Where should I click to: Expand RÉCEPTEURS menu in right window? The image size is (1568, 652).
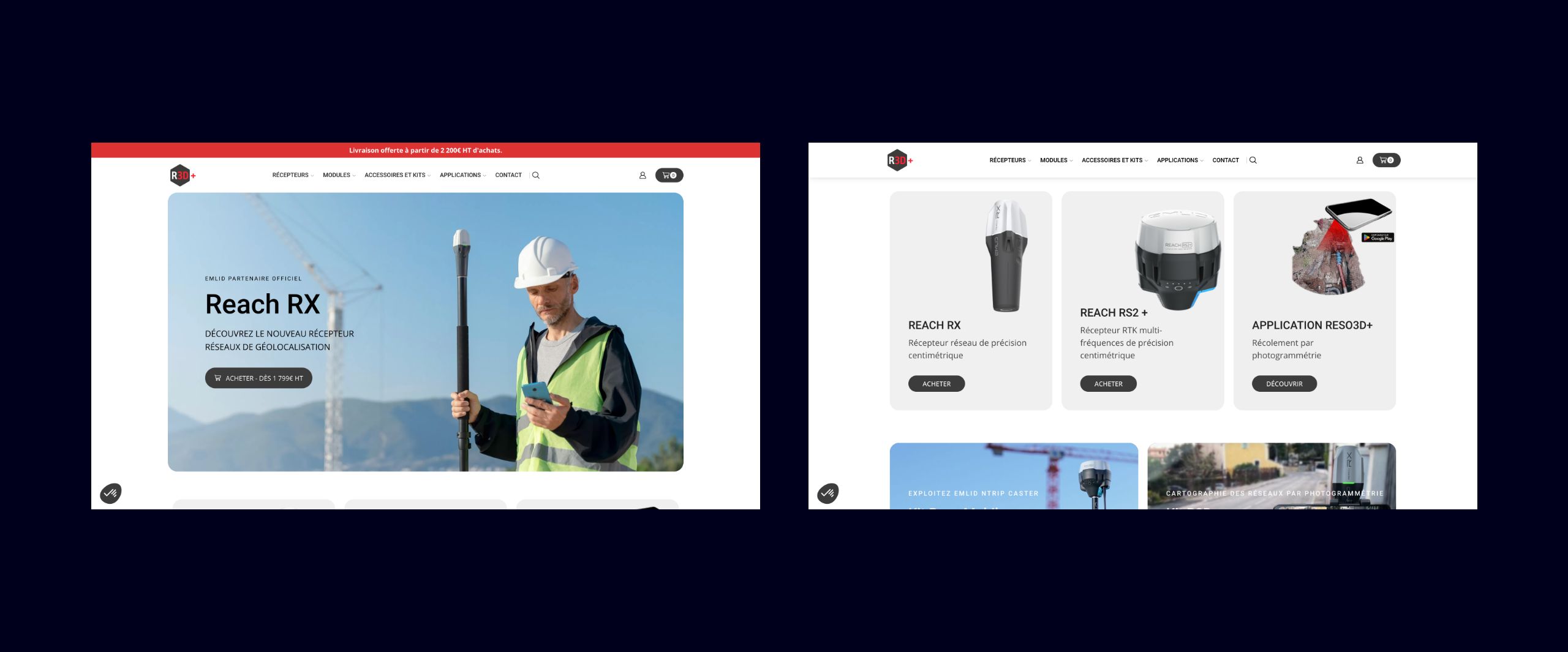pyautogui.click(x=1010, y=160)
